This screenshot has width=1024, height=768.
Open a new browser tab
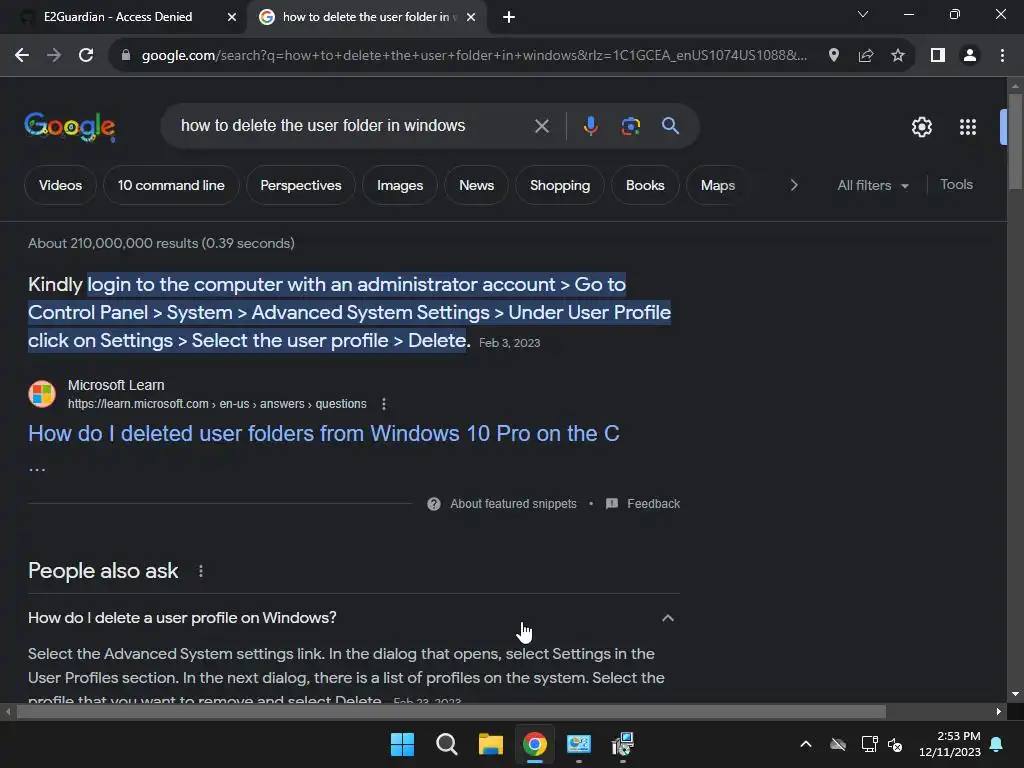[x=509, y=17]
